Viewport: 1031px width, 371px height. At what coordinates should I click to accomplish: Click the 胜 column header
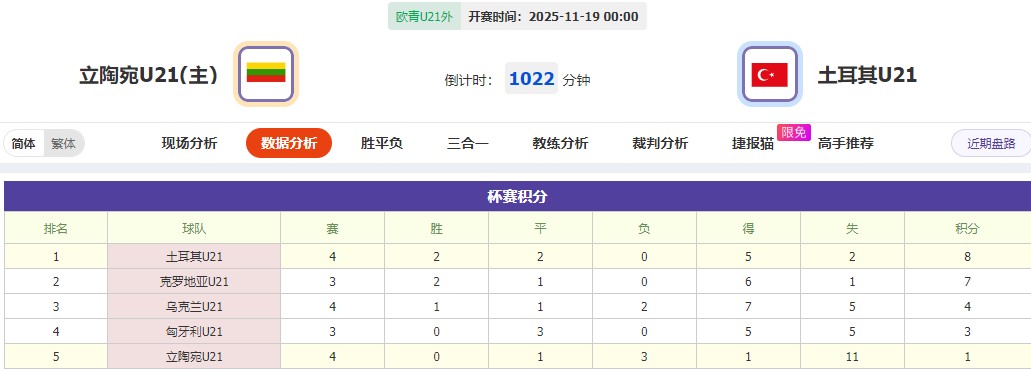(437, 228)
